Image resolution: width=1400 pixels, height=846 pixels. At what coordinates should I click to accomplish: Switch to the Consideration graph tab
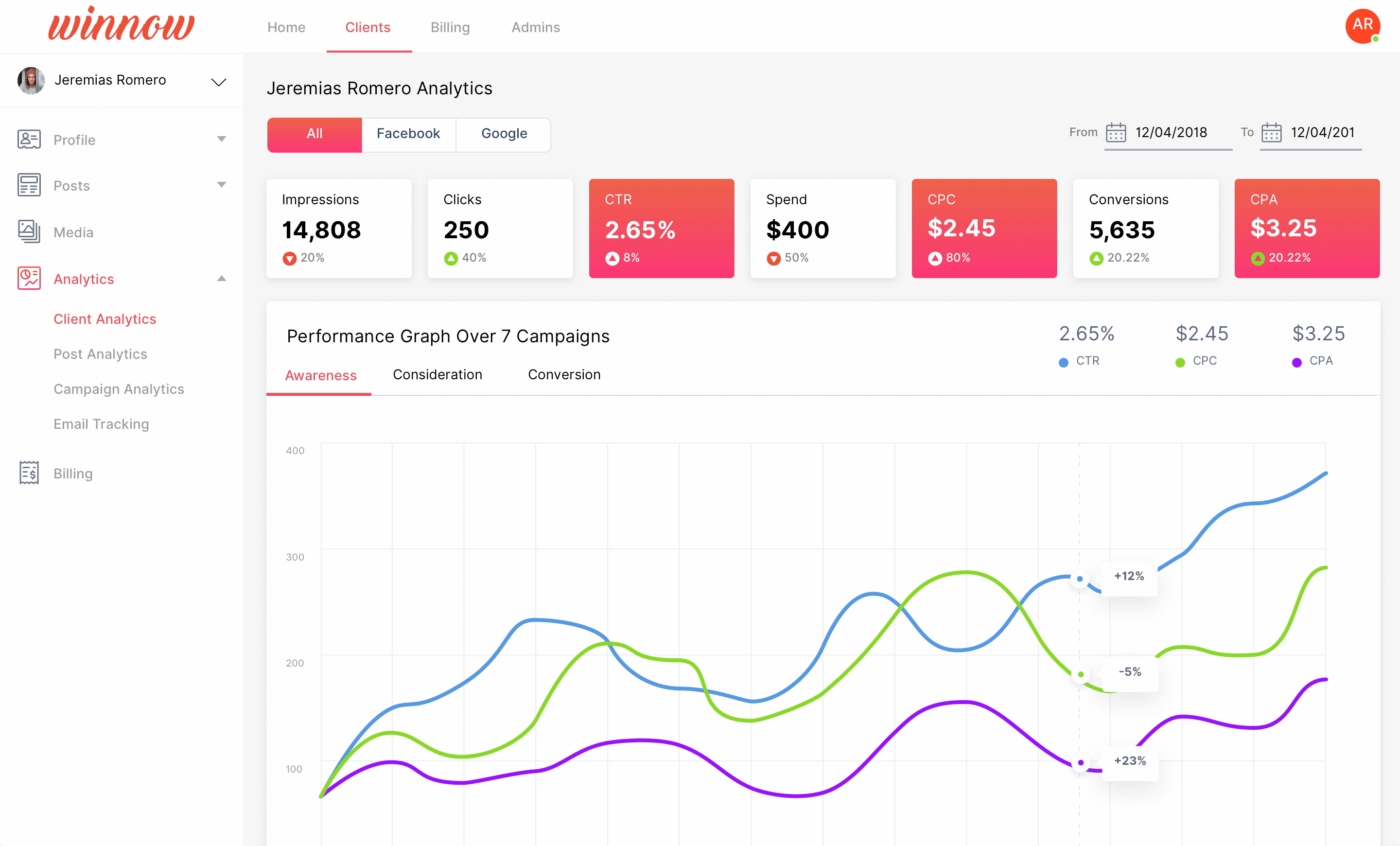point(437,375)
